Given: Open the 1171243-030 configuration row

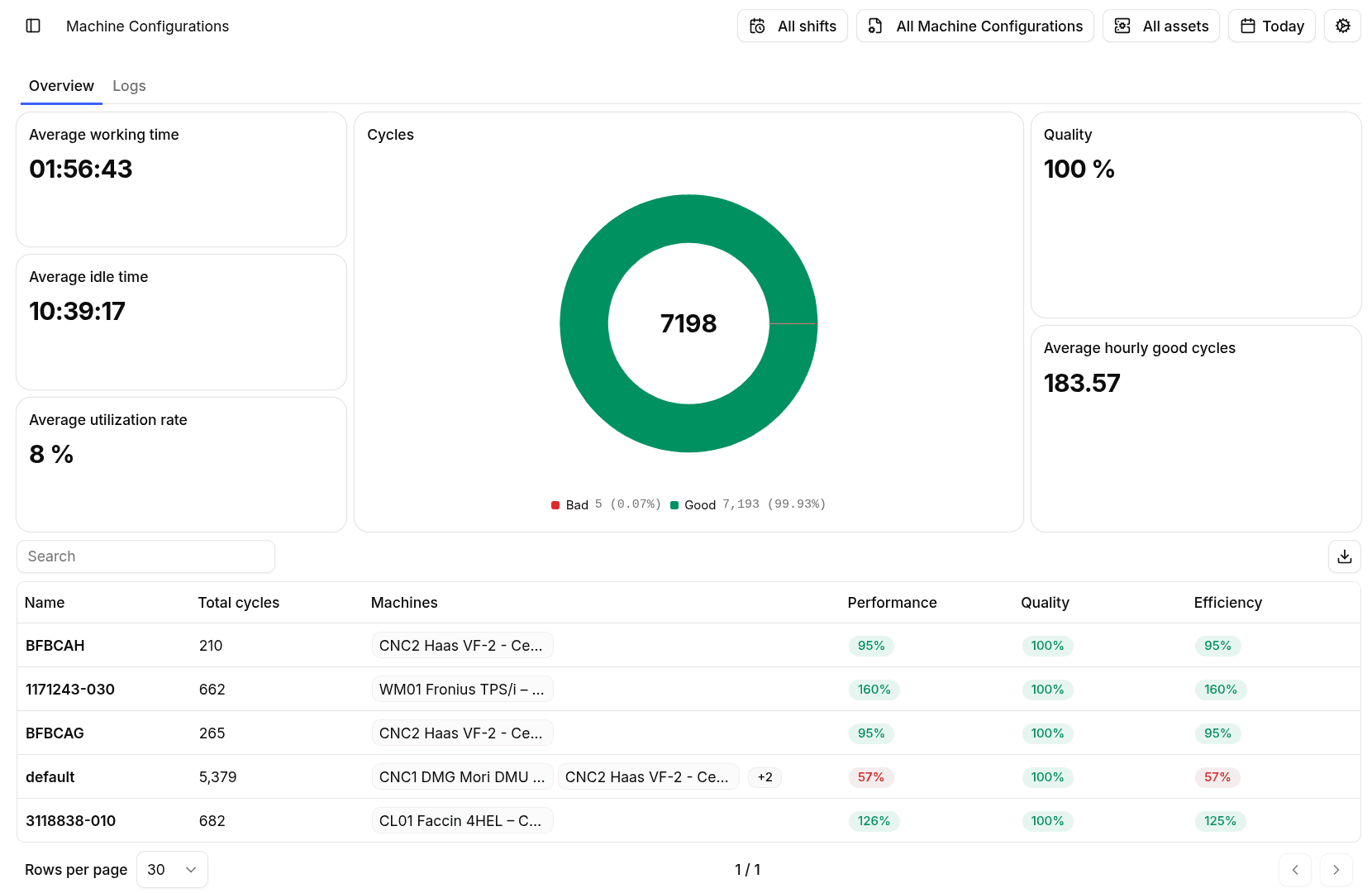Looking at the screenshot, I should (688, 690).
